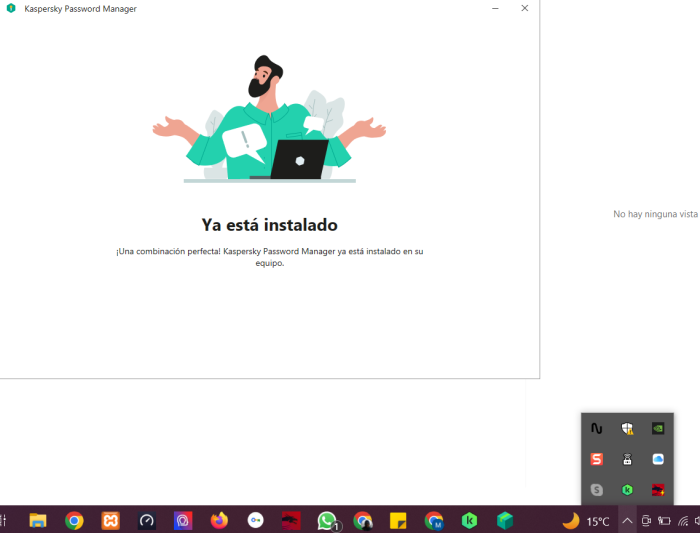Viewport: 700px width, 533px height.
Task: Collapse the hidden tray icons overflow arrow
Action: point(627,521)
